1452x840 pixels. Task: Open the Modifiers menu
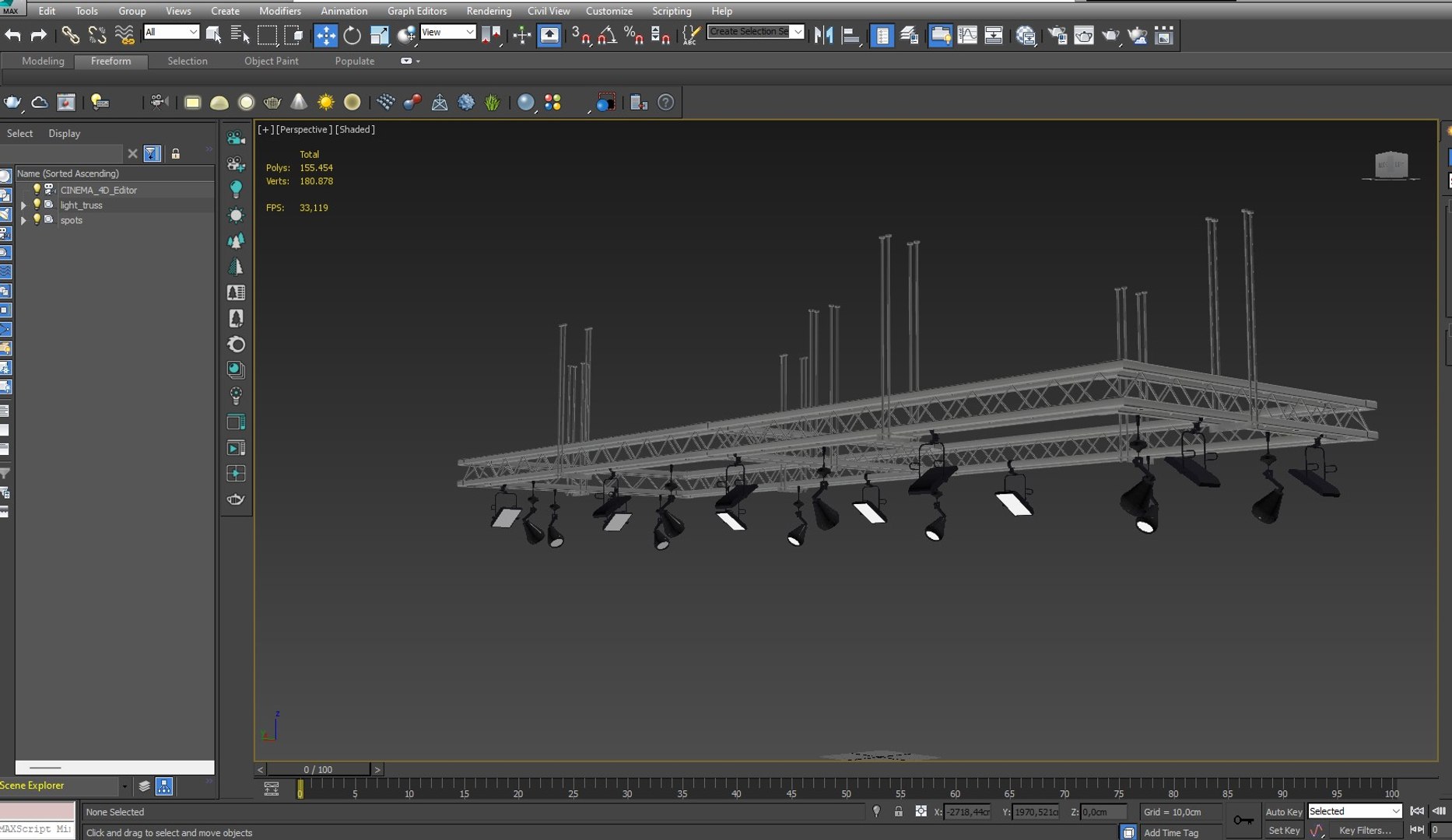[x=279, y=11]
